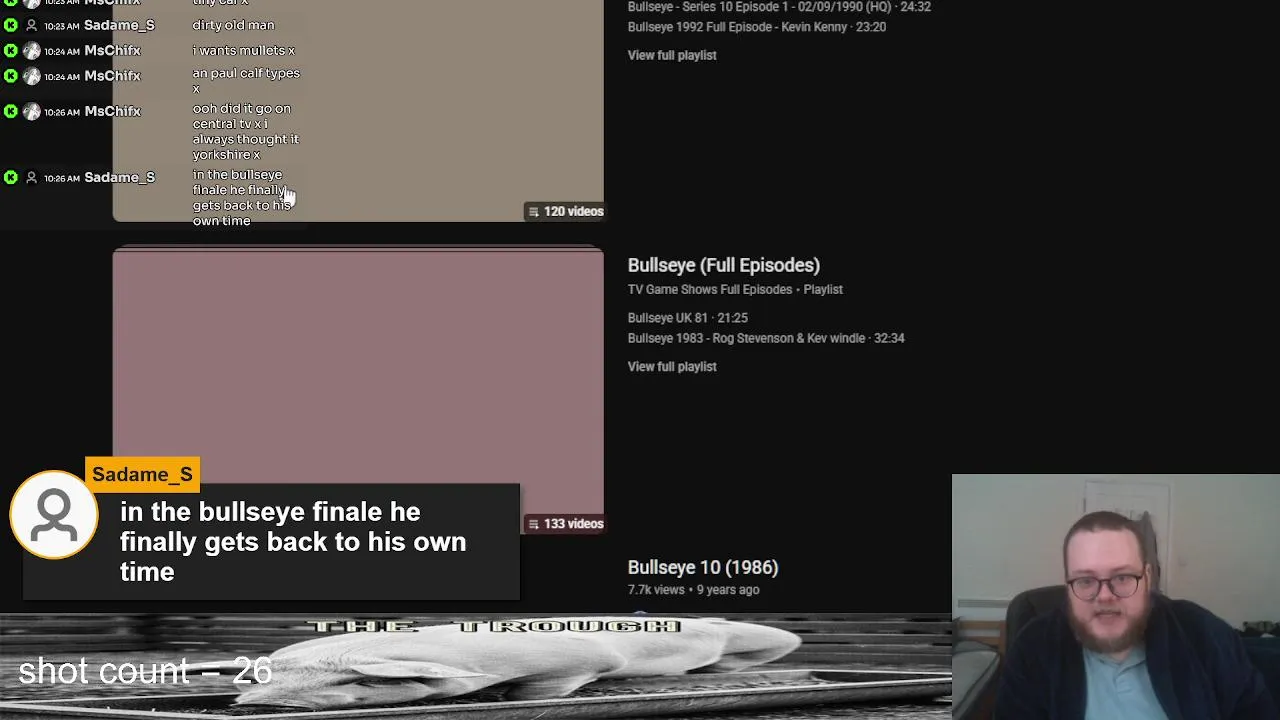Play Bullseye 1992 Full Episode Kevin Kenny

coord(757,27)
